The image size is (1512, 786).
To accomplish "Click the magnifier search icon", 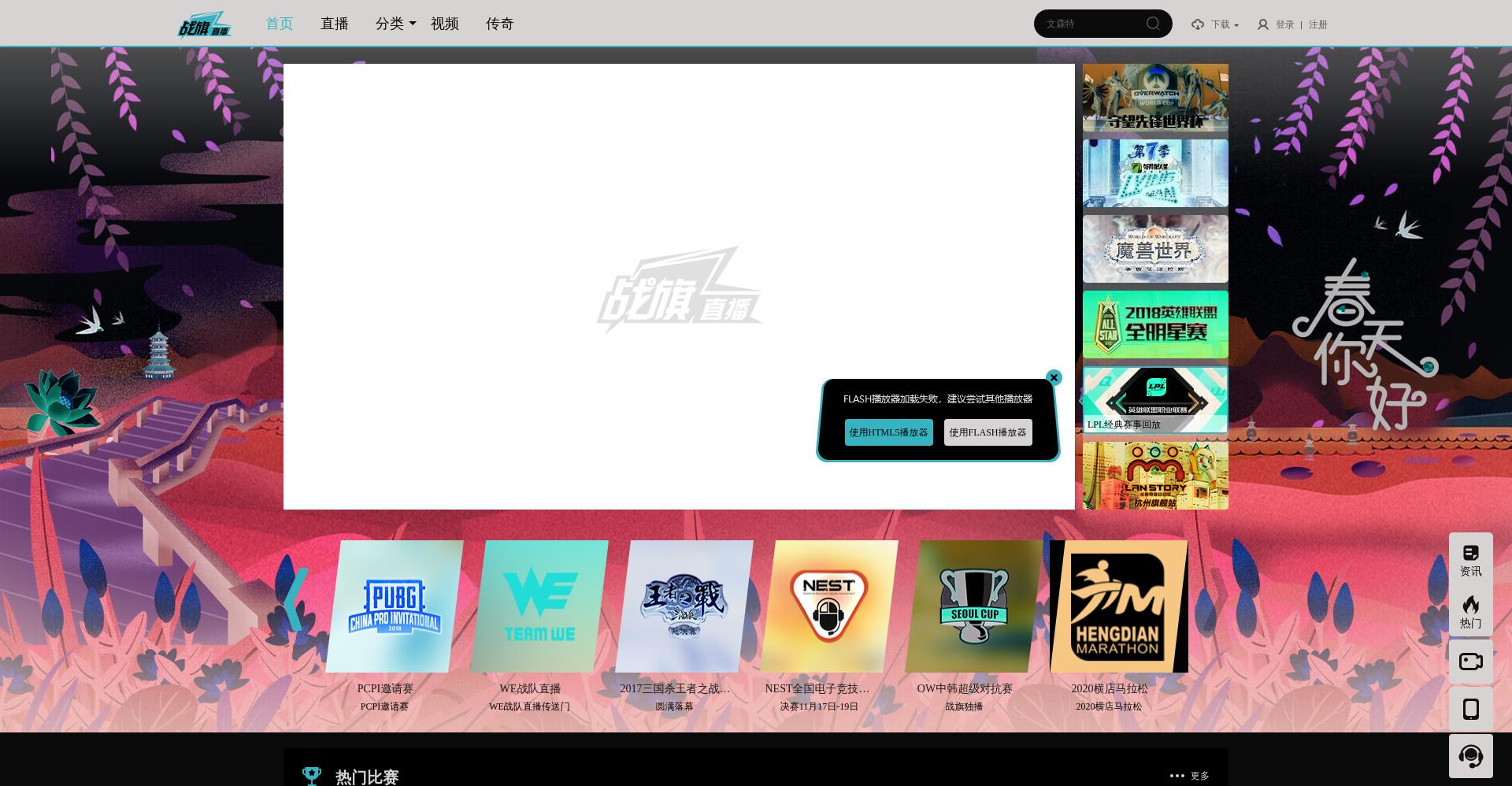I will pos(1154,24).
